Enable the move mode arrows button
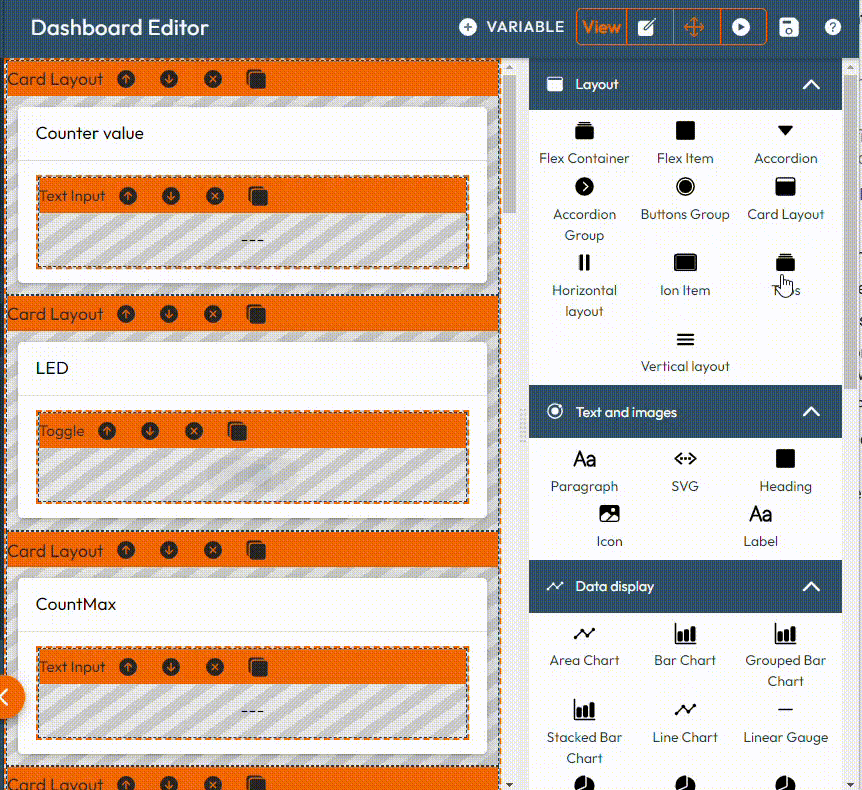This screenshot has height=790, width=862. (694, 27)
